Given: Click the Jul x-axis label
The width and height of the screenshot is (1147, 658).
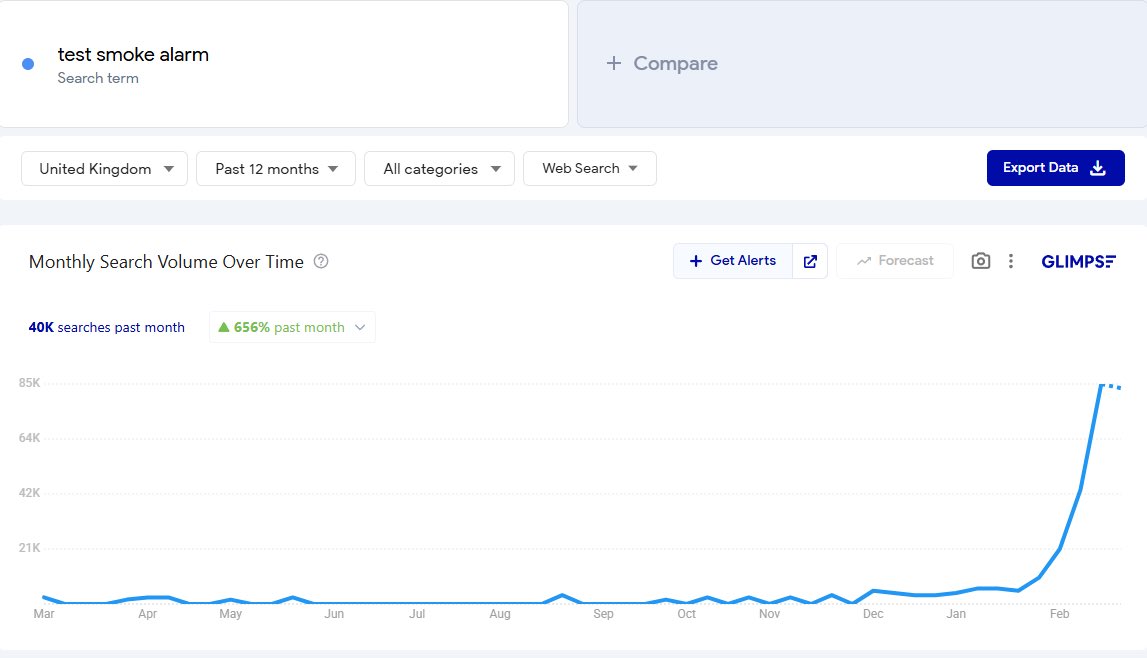Looking at the screenshot, I should click(417, 614).
